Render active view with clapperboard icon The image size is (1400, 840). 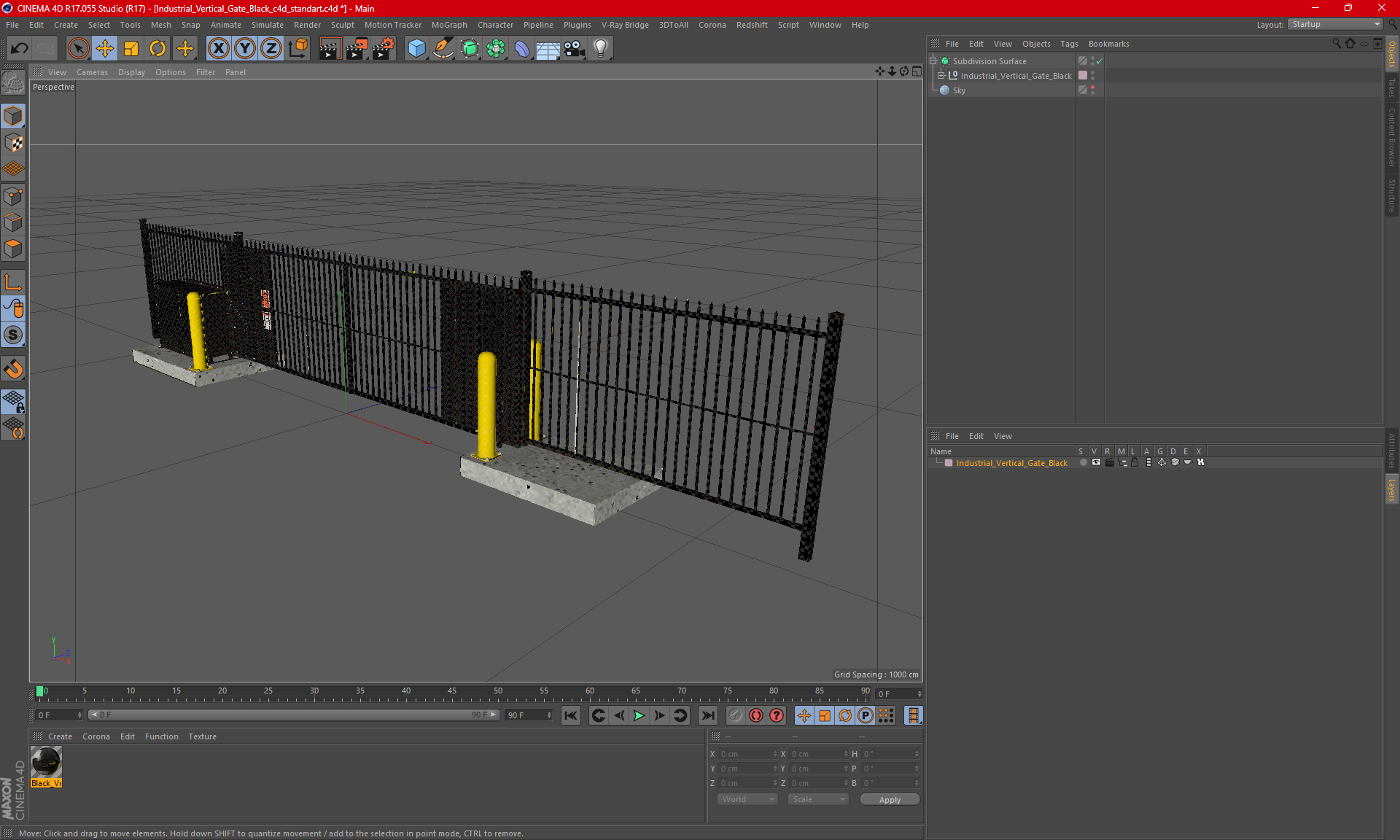[x=330, y=48]
